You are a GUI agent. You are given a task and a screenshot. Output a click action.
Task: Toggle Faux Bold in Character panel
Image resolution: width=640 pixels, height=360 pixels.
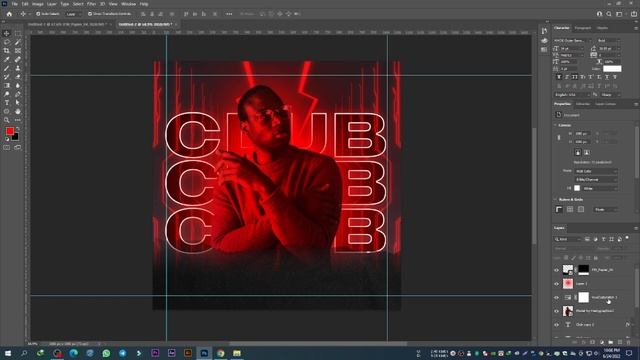point(559,77)
